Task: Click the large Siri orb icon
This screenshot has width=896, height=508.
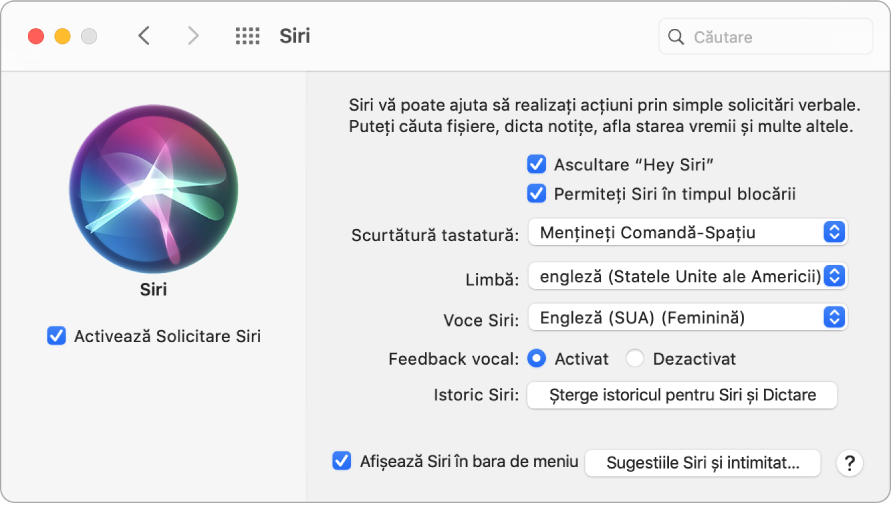Action: (x=154, y=189)
